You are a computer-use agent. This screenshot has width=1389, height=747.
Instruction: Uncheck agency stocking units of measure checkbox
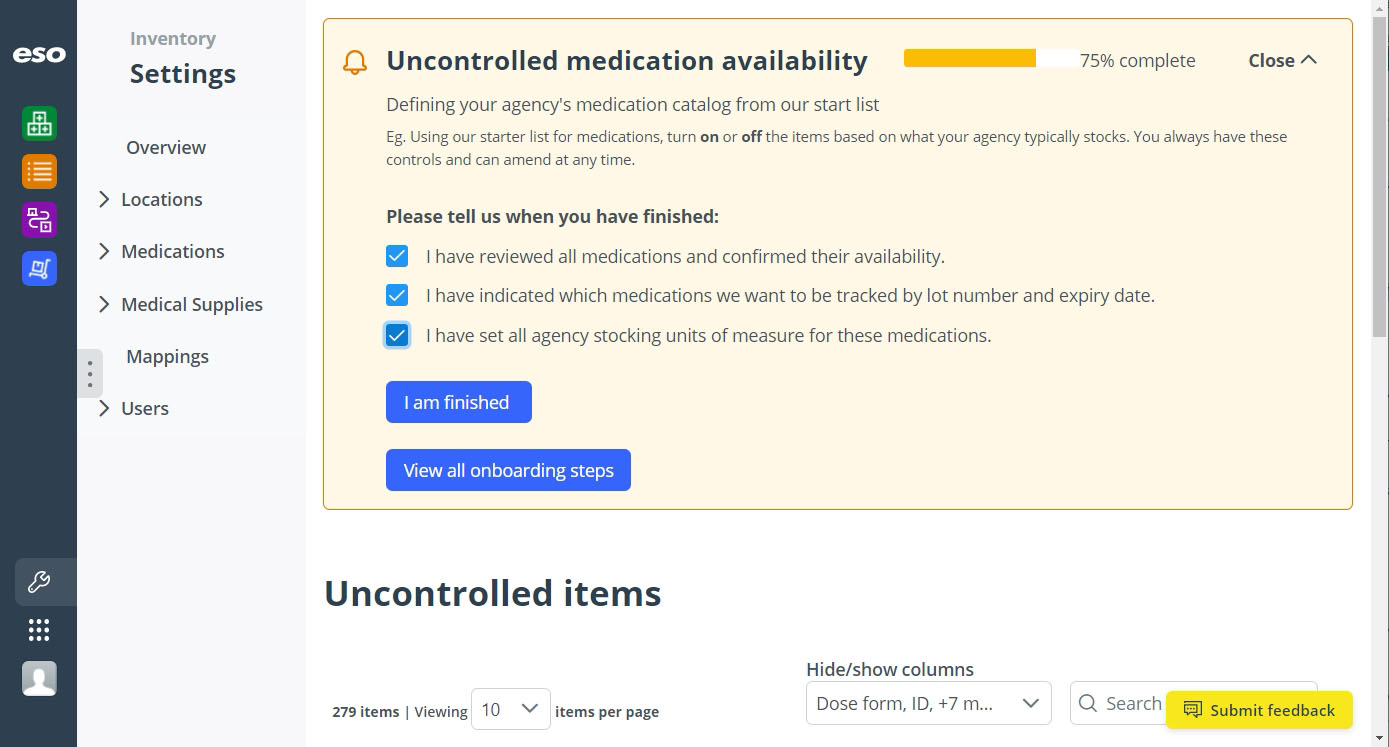(x=397, y=335)
